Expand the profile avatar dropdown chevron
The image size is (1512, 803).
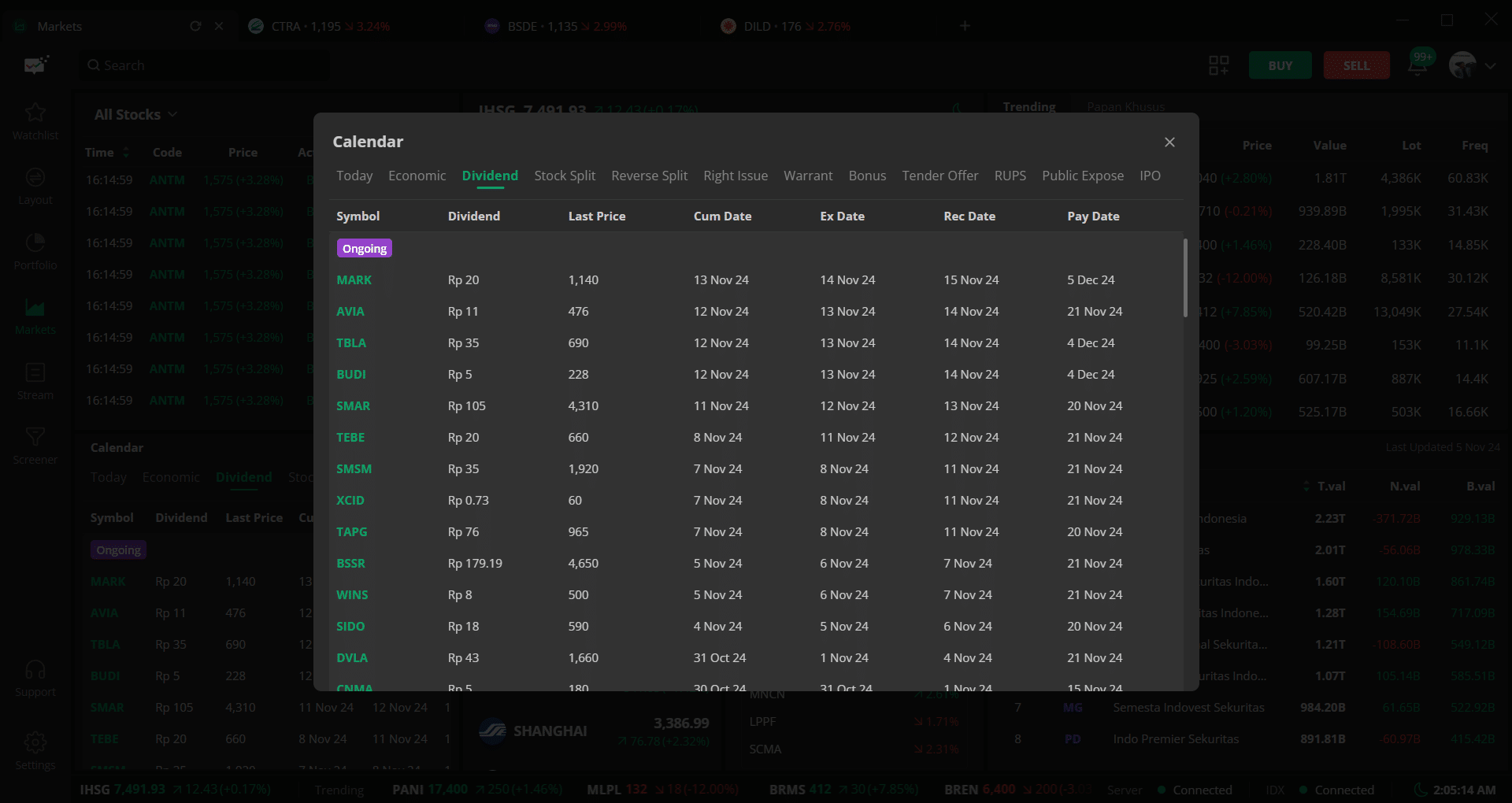click(x=1490, y=66)
